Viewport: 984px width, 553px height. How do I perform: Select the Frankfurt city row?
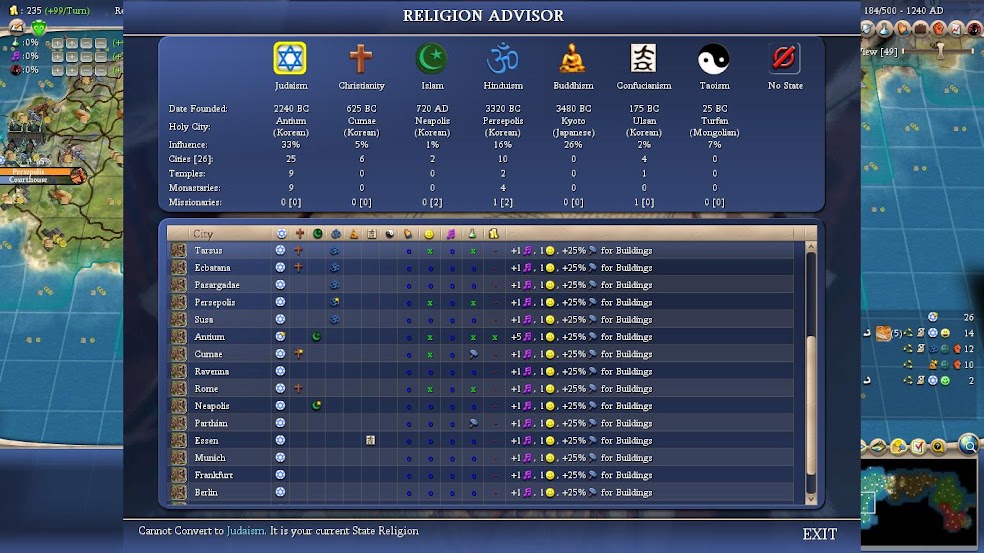point(482,475)
